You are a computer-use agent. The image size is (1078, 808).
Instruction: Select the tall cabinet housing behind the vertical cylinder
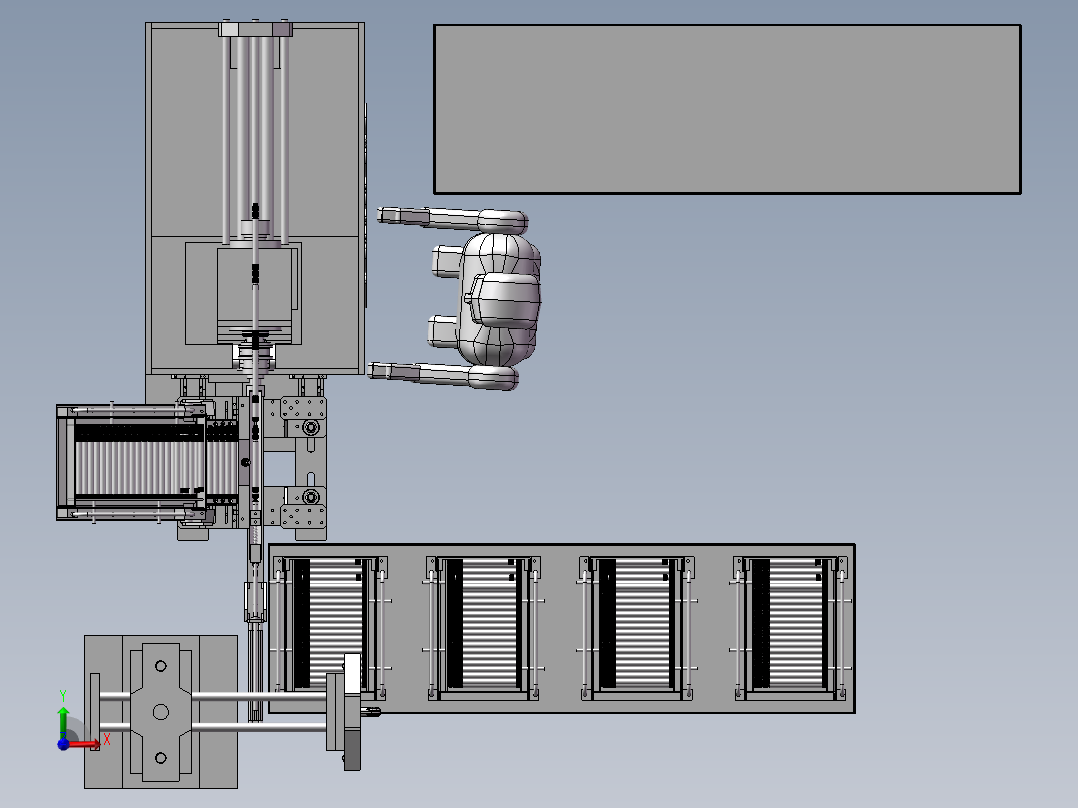click(255, 199)
